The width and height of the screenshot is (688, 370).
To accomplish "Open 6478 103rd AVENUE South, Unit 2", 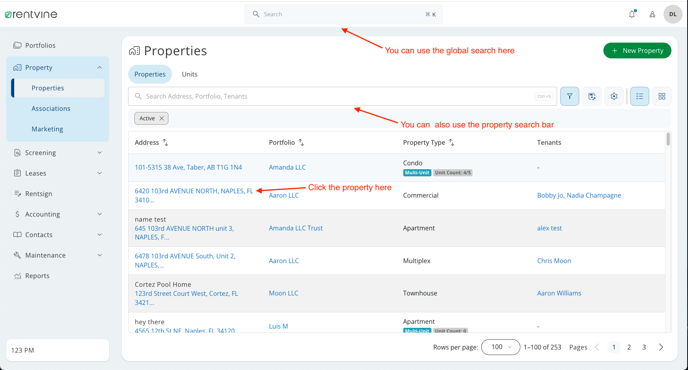I will [185, 261].
